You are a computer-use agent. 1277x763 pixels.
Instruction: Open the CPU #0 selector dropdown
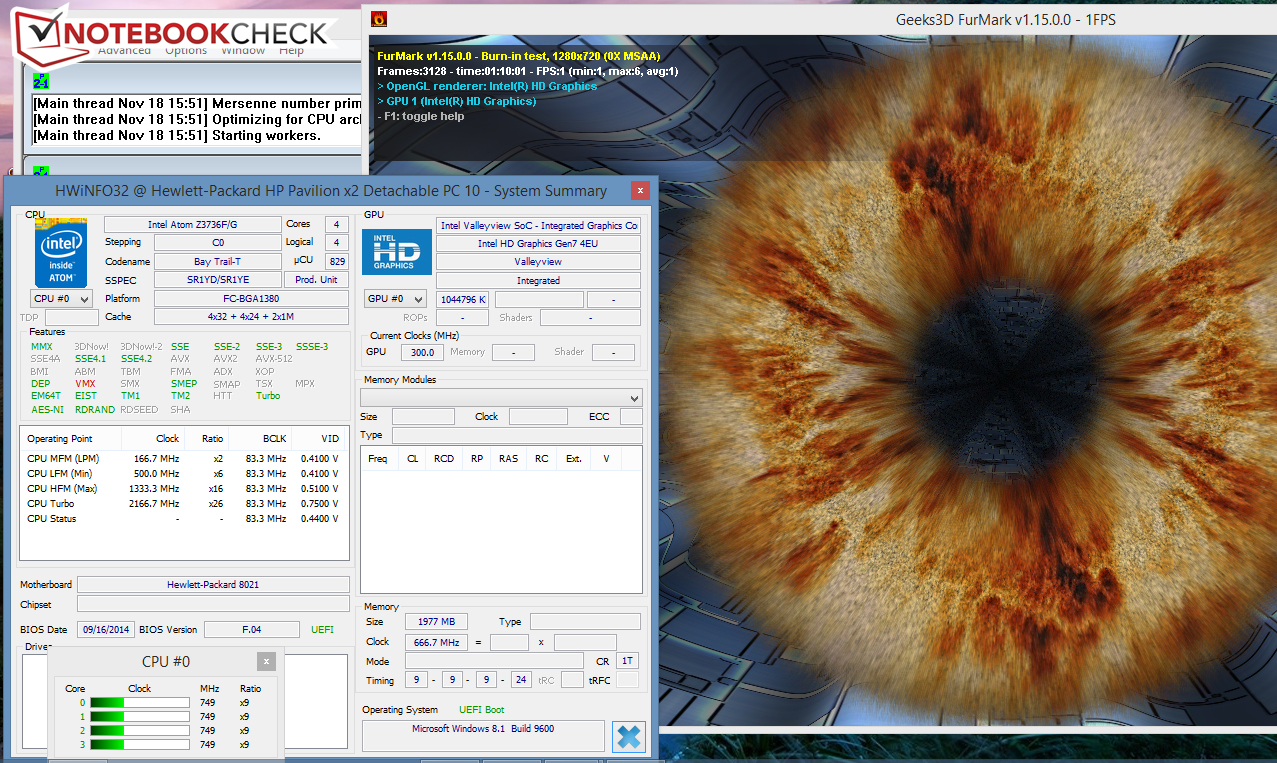click(61, 299)
